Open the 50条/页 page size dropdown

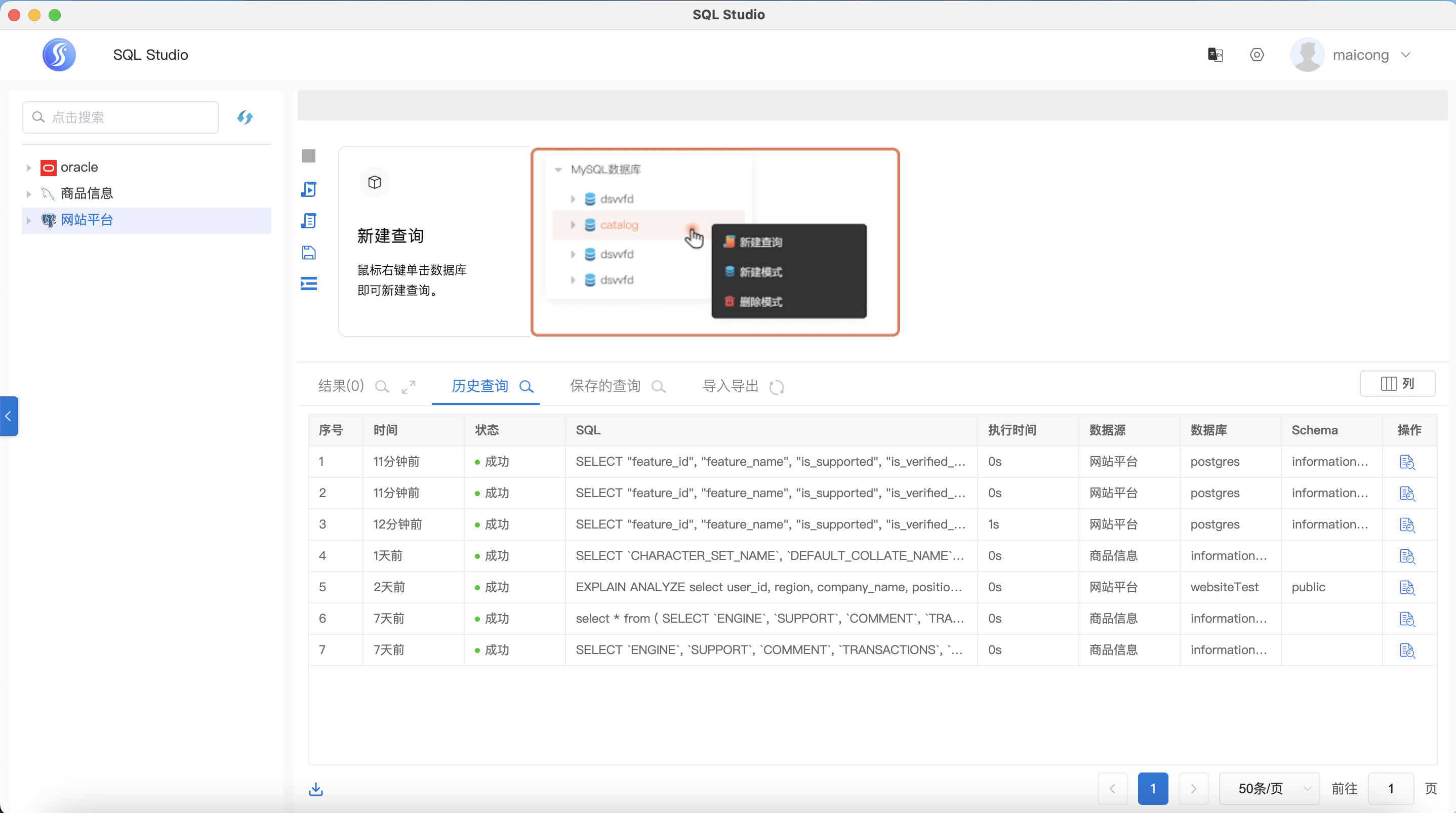[x=1270, y=789]
